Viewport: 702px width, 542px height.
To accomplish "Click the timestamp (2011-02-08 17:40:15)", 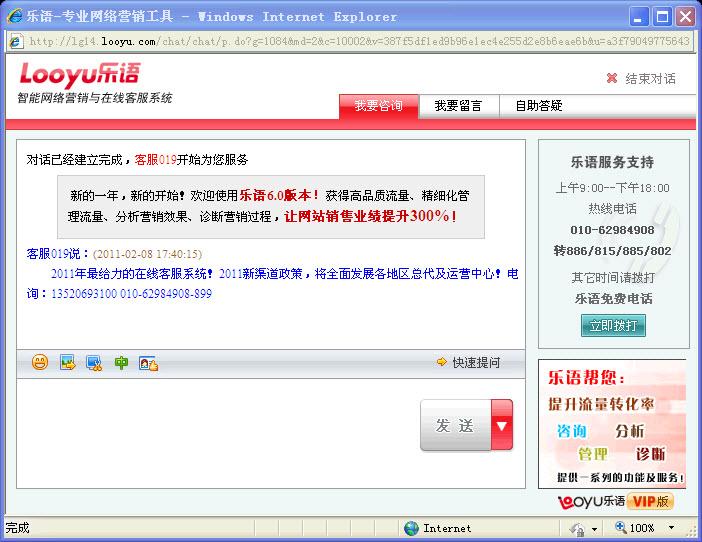I will tap(147, 254).
